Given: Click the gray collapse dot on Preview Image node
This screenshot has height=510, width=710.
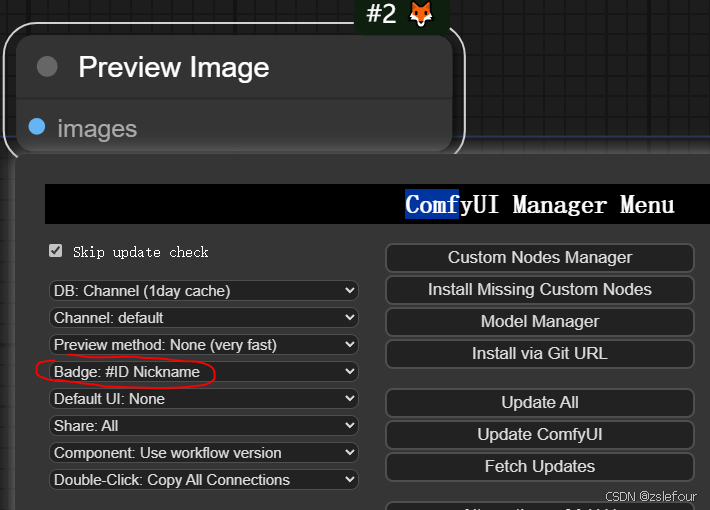Looking at the screenshot, I should coord(47,67).
